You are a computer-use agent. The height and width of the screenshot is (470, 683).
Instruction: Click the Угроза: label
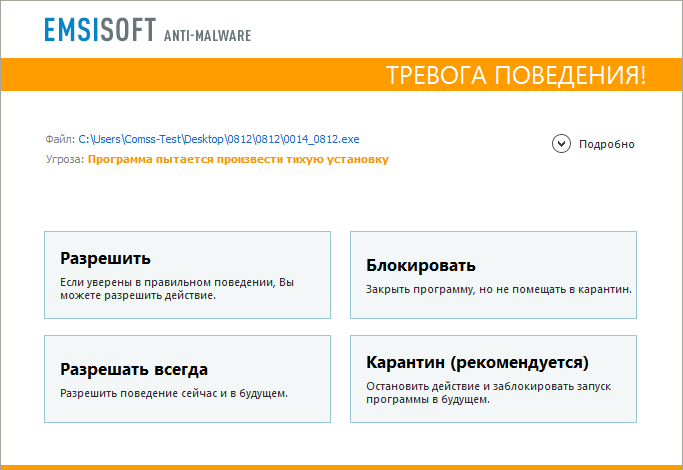coord(64,159)
